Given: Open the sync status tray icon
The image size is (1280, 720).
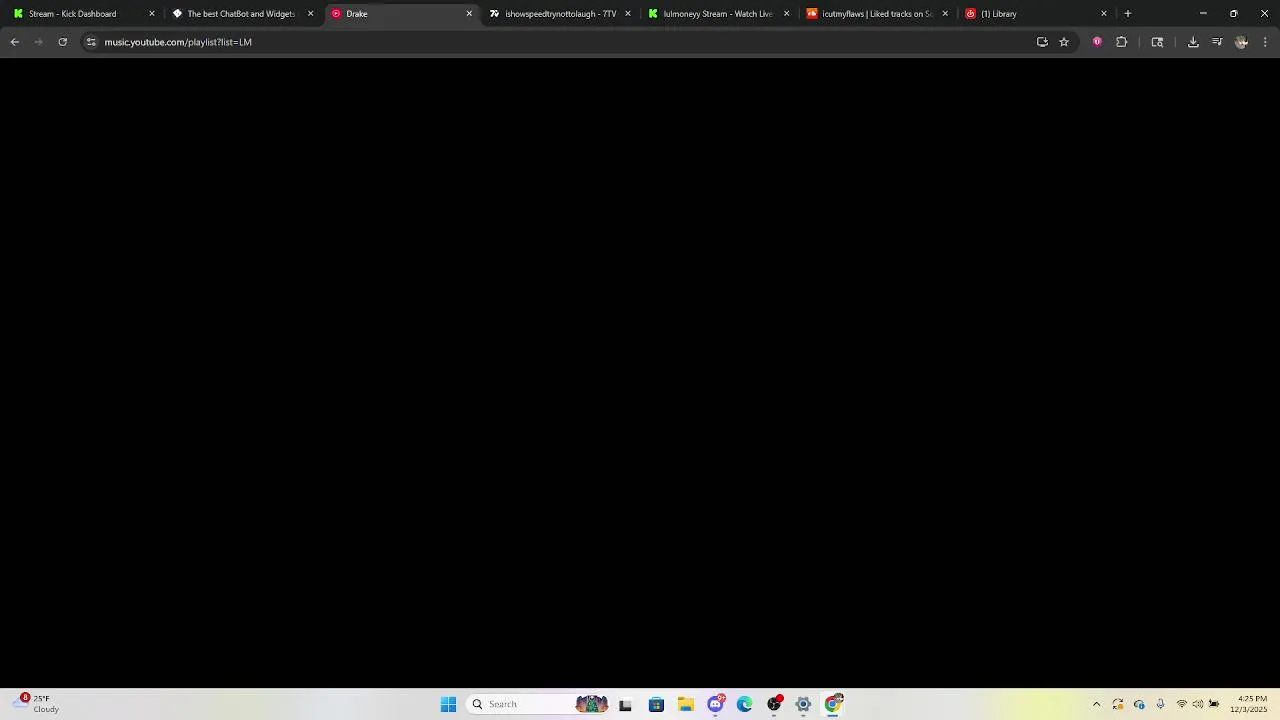Looking at the screenshot, I should pos(1118,704).
